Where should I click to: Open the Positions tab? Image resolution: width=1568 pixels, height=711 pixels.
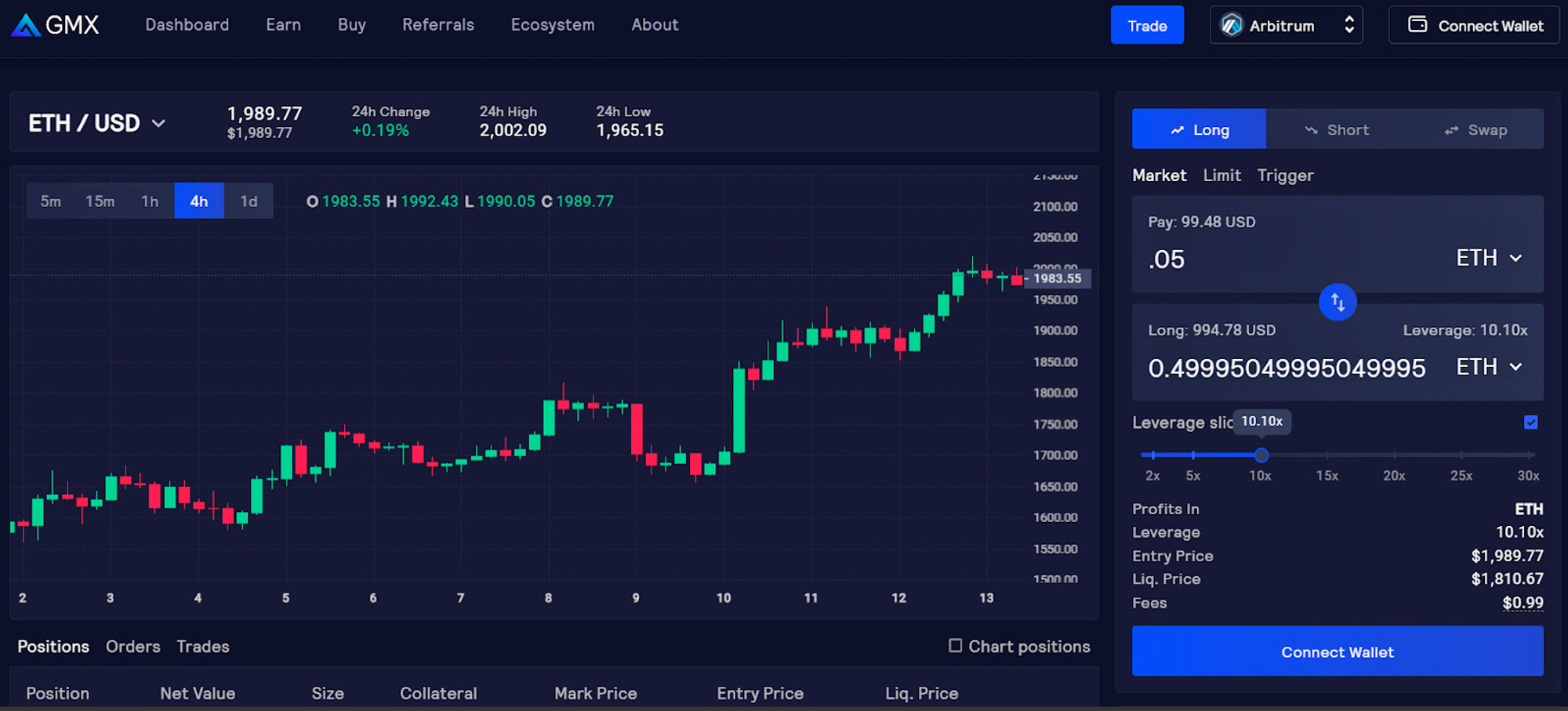coord(53,647)
